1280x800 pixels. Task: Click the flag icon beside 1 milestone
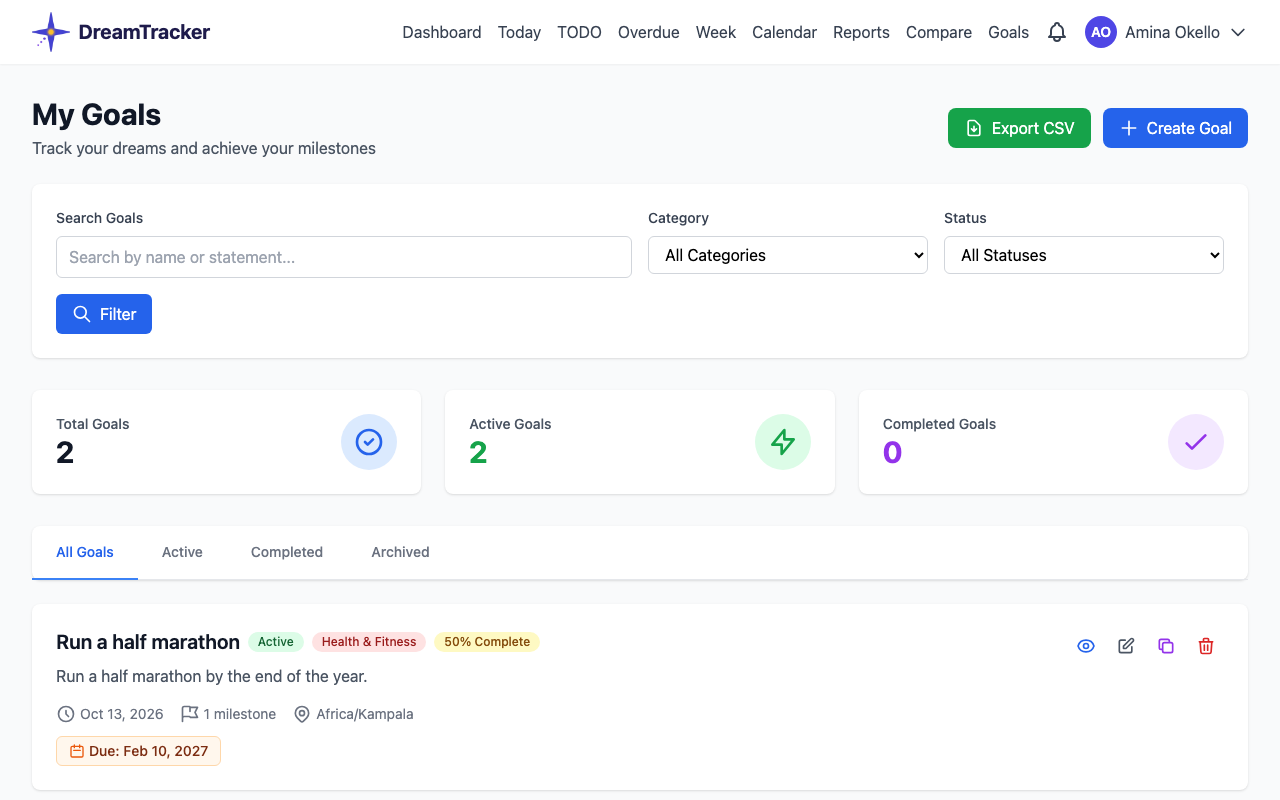(x=189, y=714)
